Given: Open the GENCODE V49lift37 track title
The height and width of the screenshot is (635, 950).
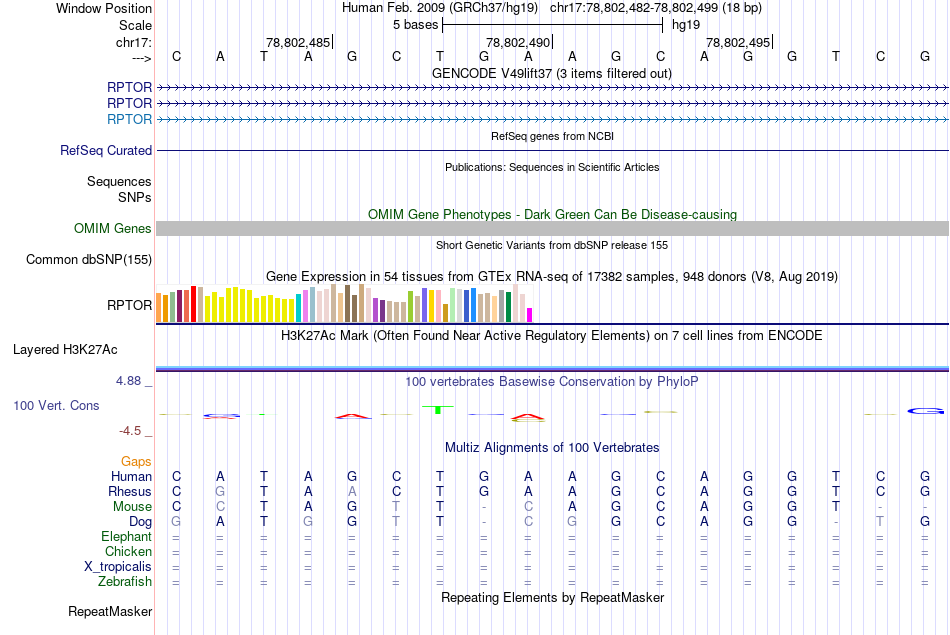Looking at the screenshot, I should [552, 73].
